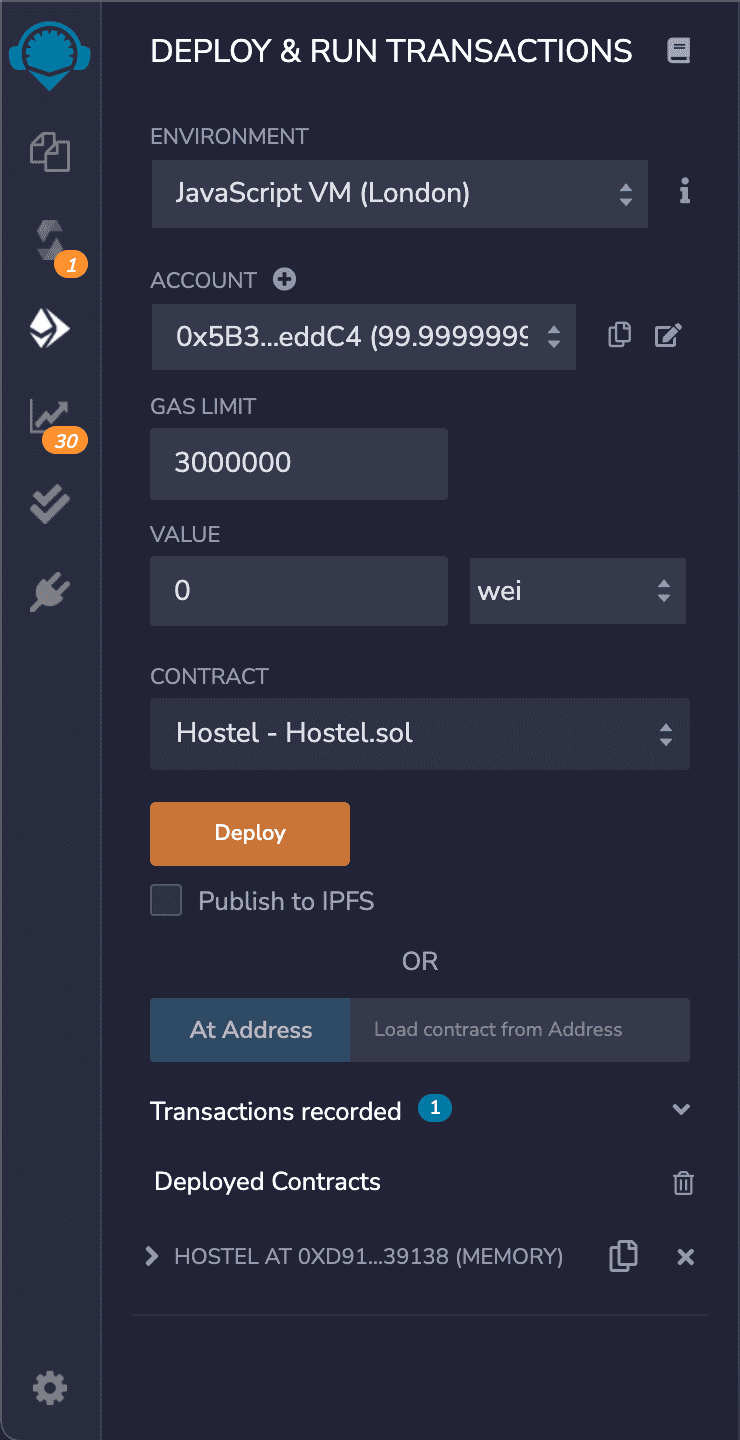740x1440 pixels.
Task: Open the Settings gear icon
Action: (x=50, y=1388)
